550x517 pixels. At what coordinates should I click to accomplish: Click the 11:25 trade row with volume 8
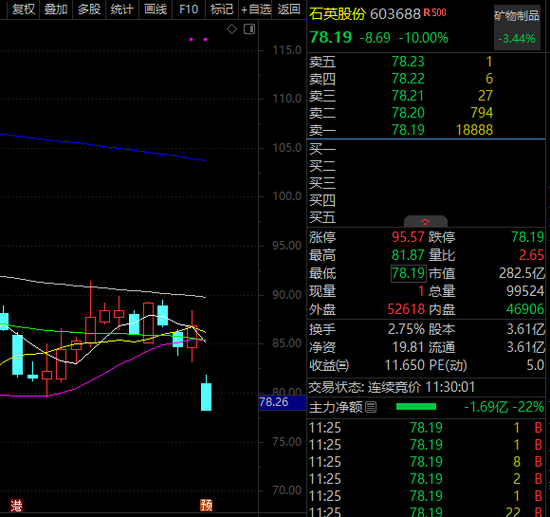click(x=426, y=462)
